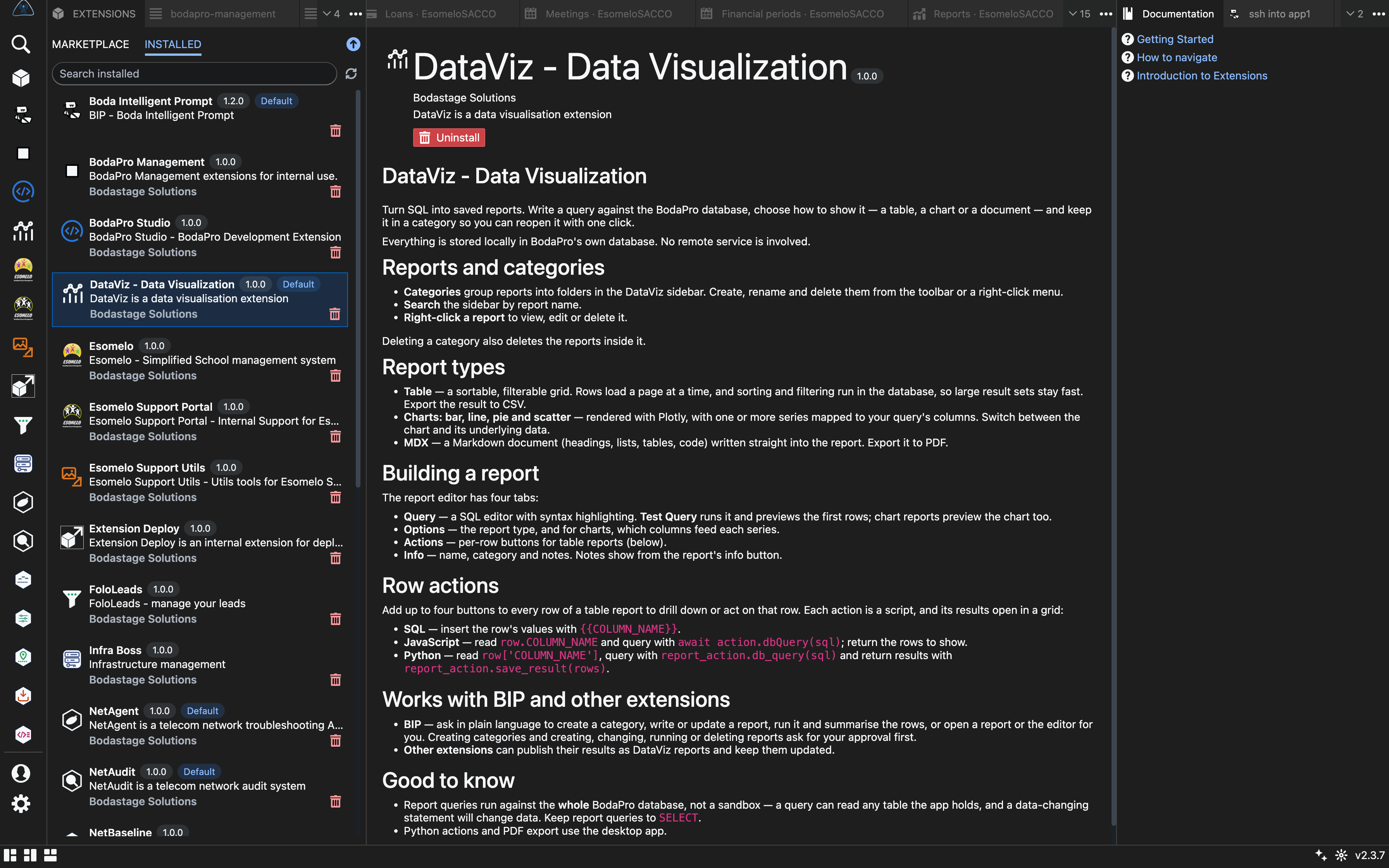Viewport: 1389px width, 868px height.
Task: Open the AI sparkle icon in the status bar
Action: (1321, 855)
